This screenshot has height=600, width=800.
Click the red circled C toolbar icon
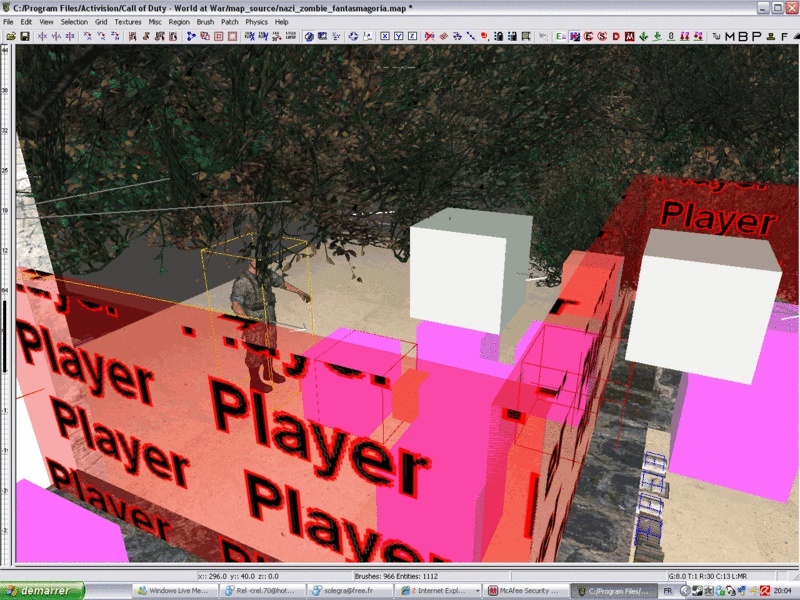pyautogui.click(x=589, y=36)
